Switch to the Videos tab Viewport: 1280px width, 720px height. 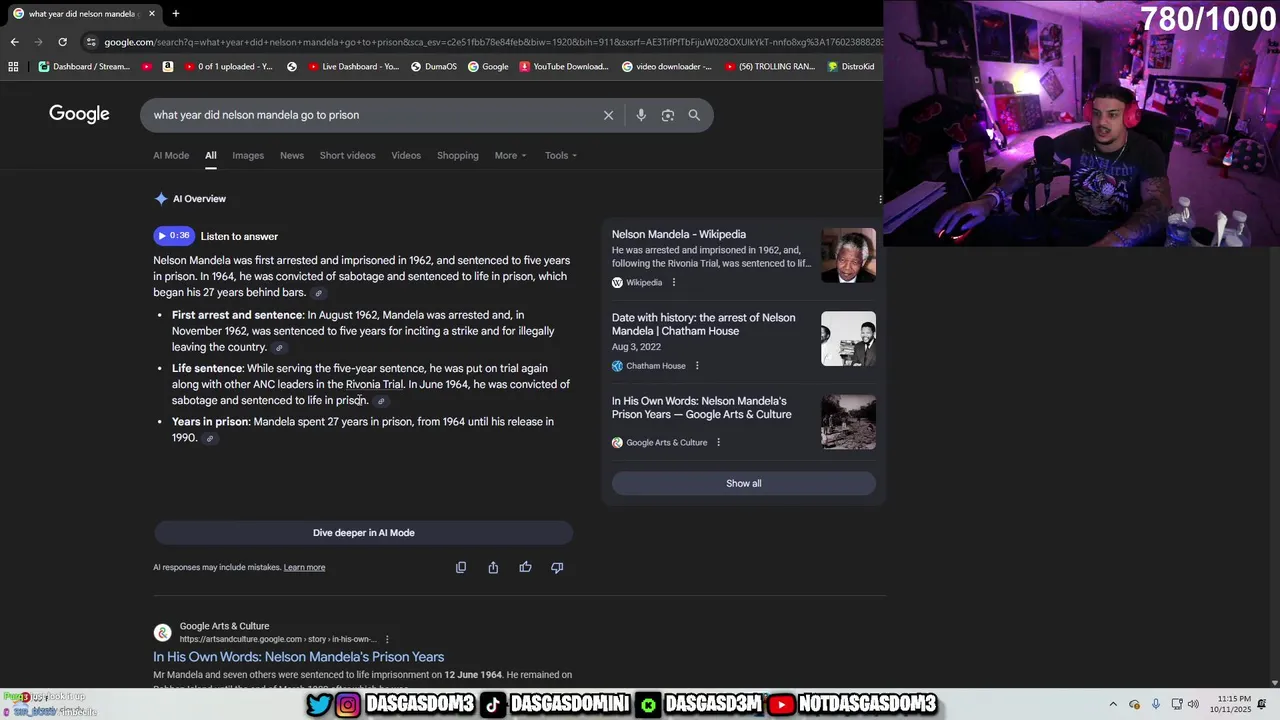click(x=406, y=155)
